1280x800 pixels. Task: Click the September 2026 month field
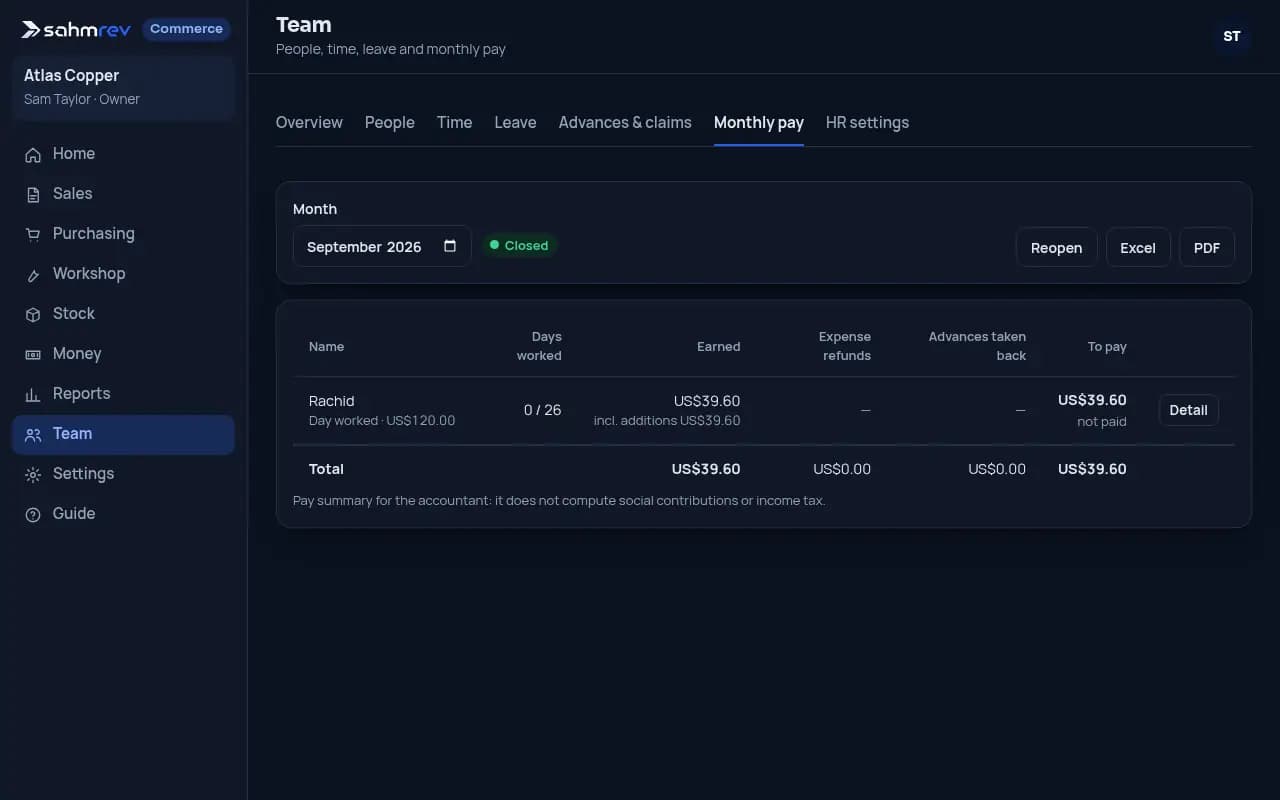pyautogui.click(x=382, y=246)
